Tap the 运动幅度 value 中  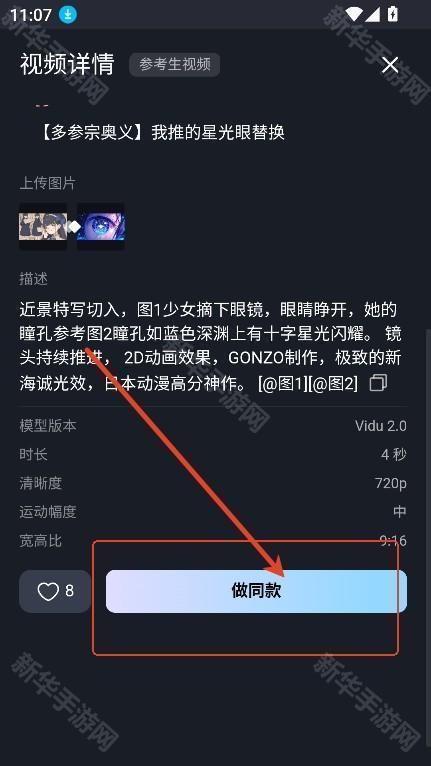tap(400, 512)
